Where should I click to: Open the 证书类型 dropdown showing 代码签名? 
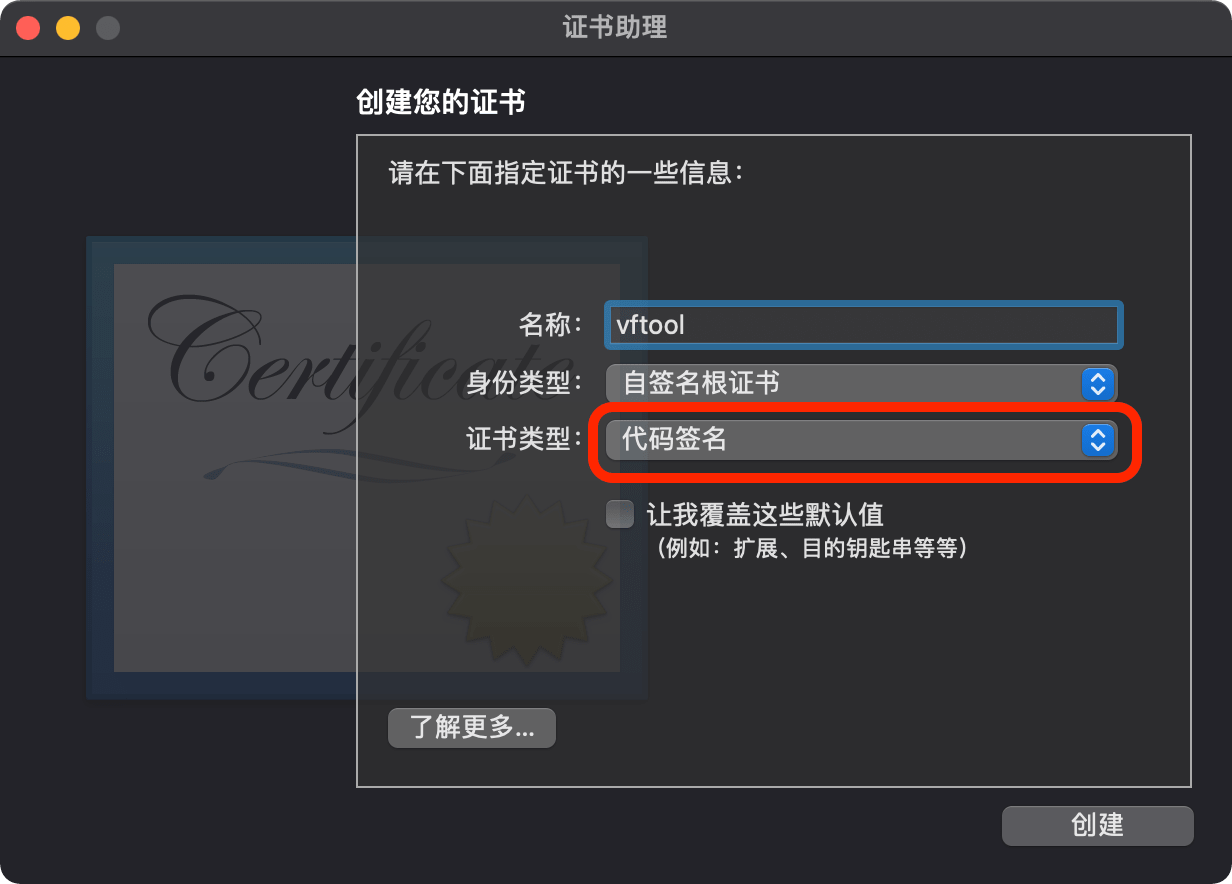pos(861,439)
